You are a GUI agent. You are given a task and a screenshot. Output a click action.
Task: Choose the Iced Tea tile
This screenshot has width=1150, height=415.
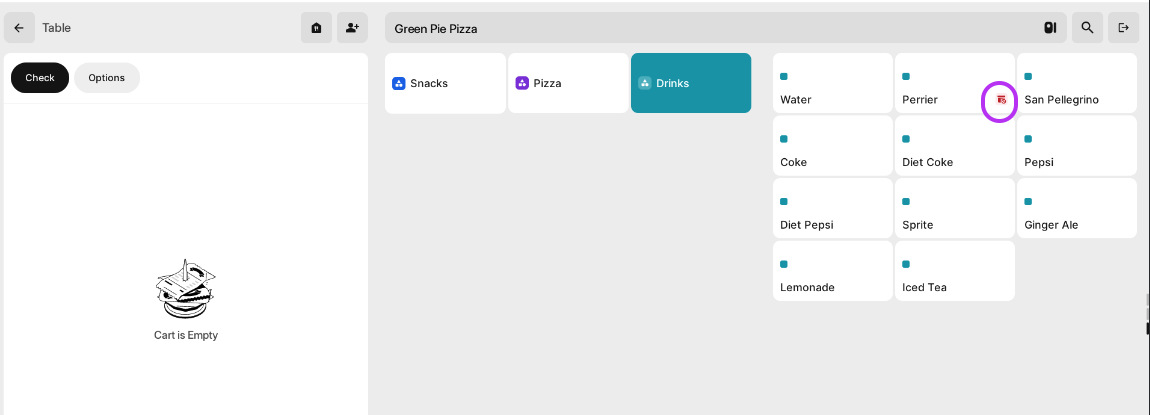(955, 271)
